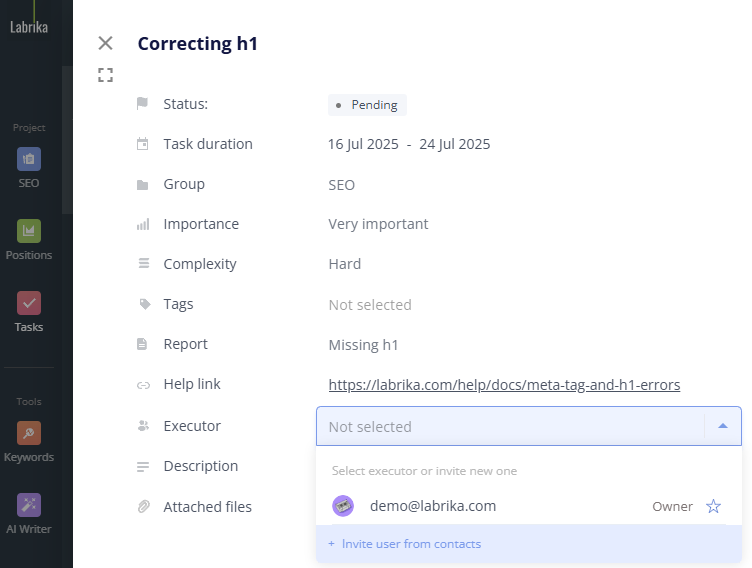The height and width of the screenshot is (568, 752).
Task: Open the SEO section in sidebar
Action: click(x=28, y=167)
